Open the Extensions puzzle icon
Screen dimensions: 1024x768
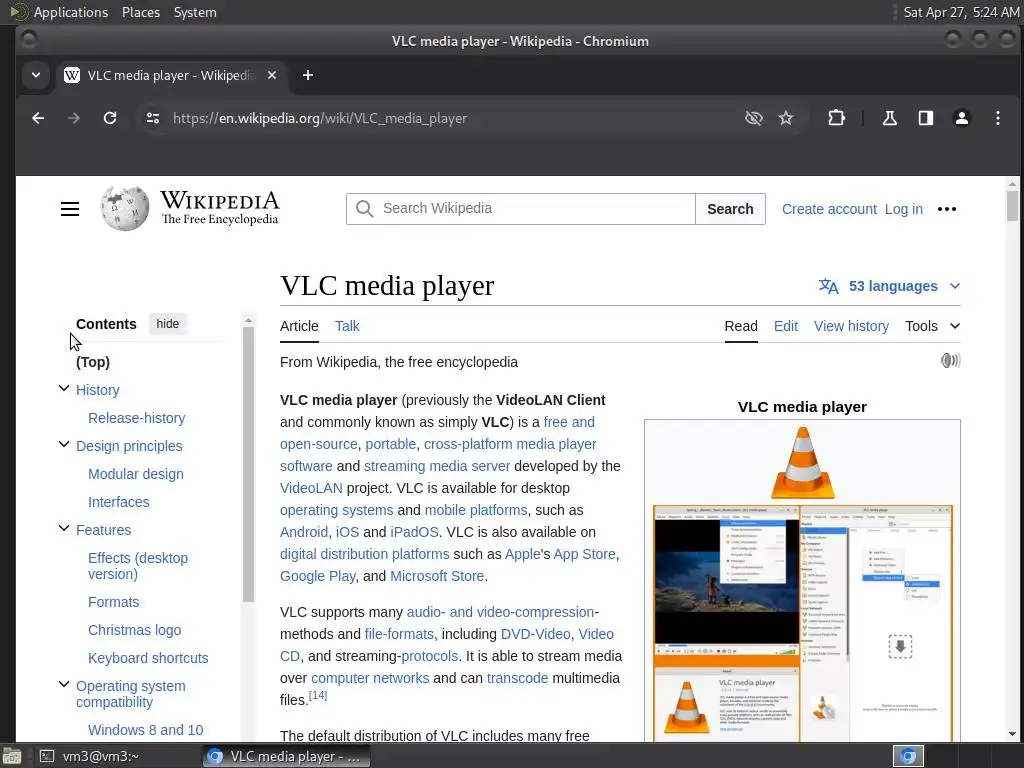(837, 118)
